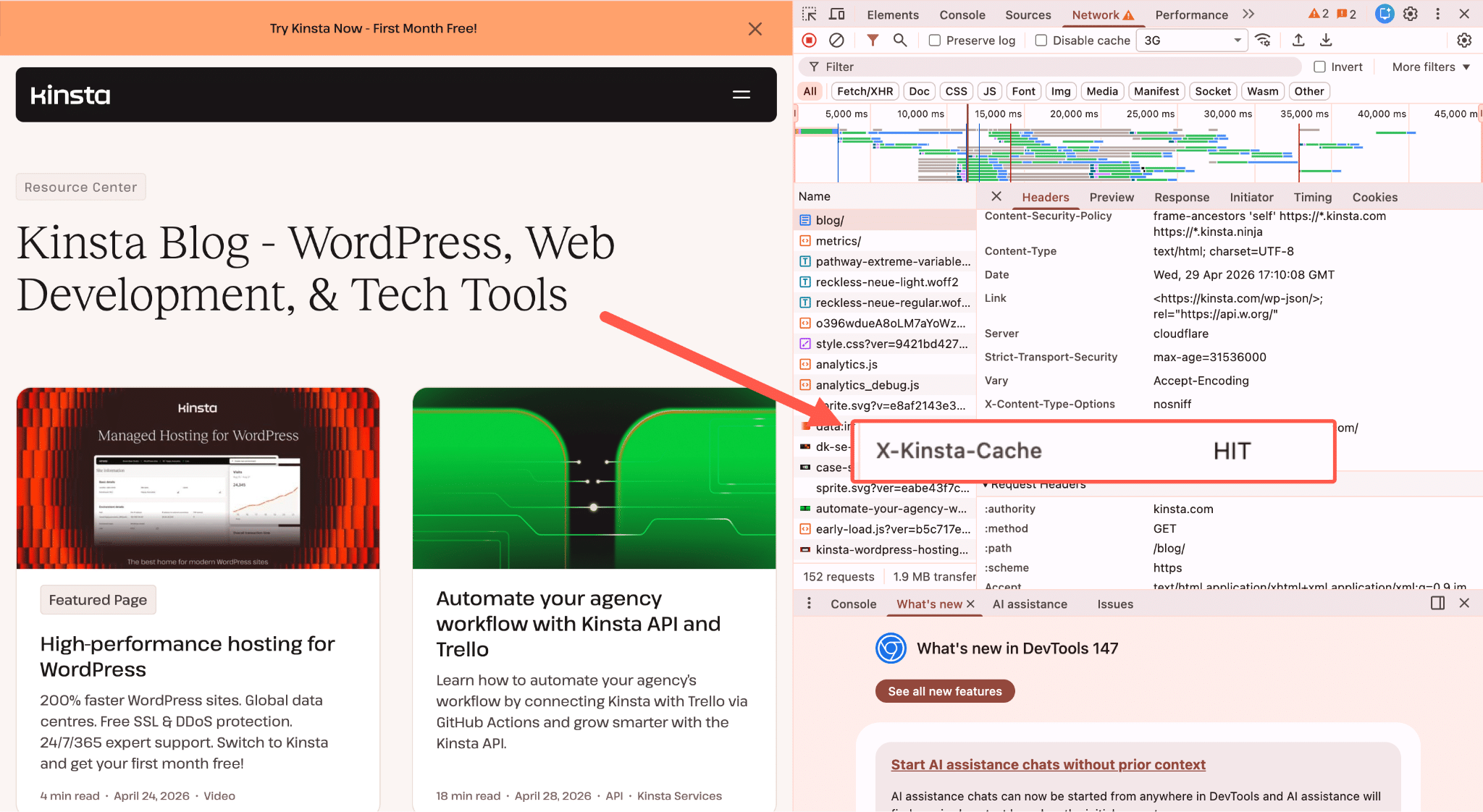Screen dimensions: 1483x812
Task: Open the Sources panel tab
Action: 1028,14
